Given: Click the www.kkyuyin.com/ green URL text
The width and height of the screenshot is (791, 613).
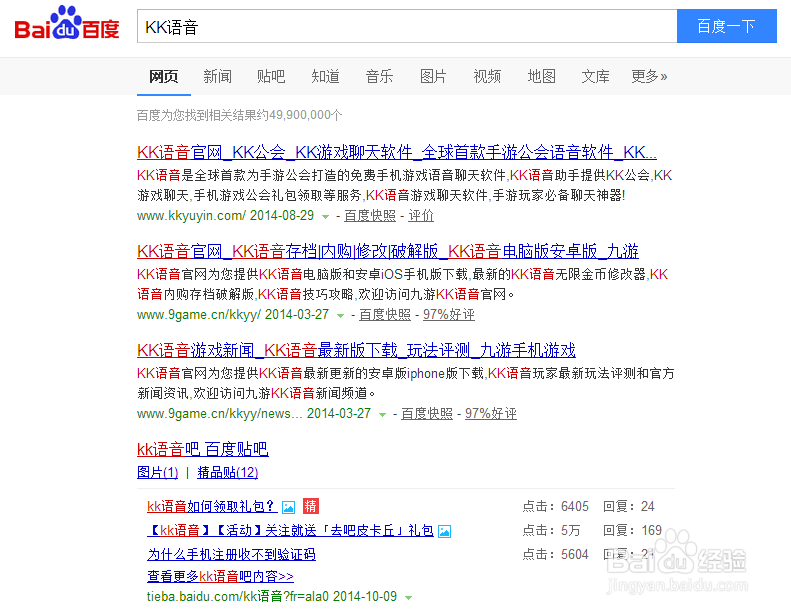Looking at the screenshot, I should (x=191, y=216).
